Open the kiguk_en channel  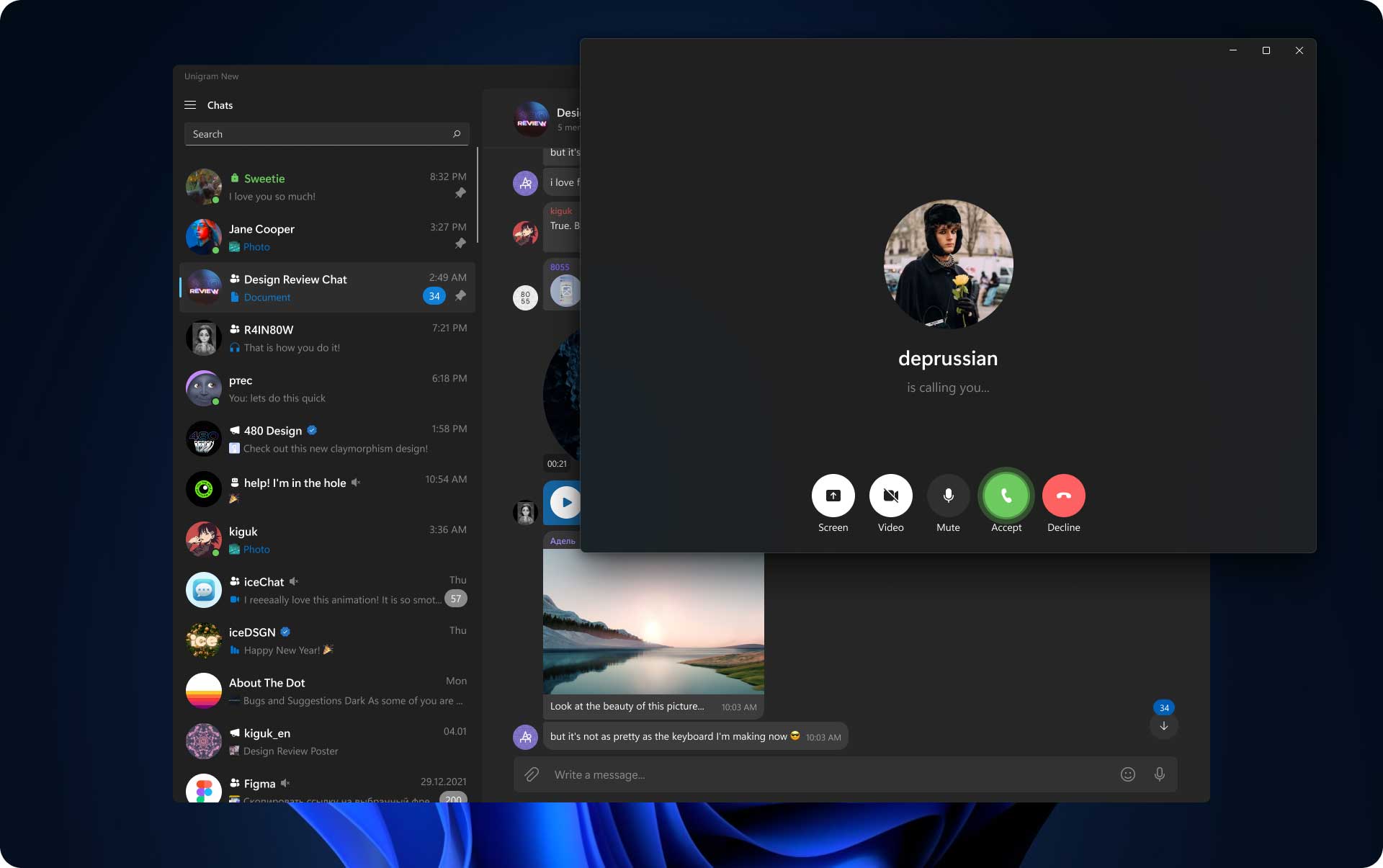point(327,741)
